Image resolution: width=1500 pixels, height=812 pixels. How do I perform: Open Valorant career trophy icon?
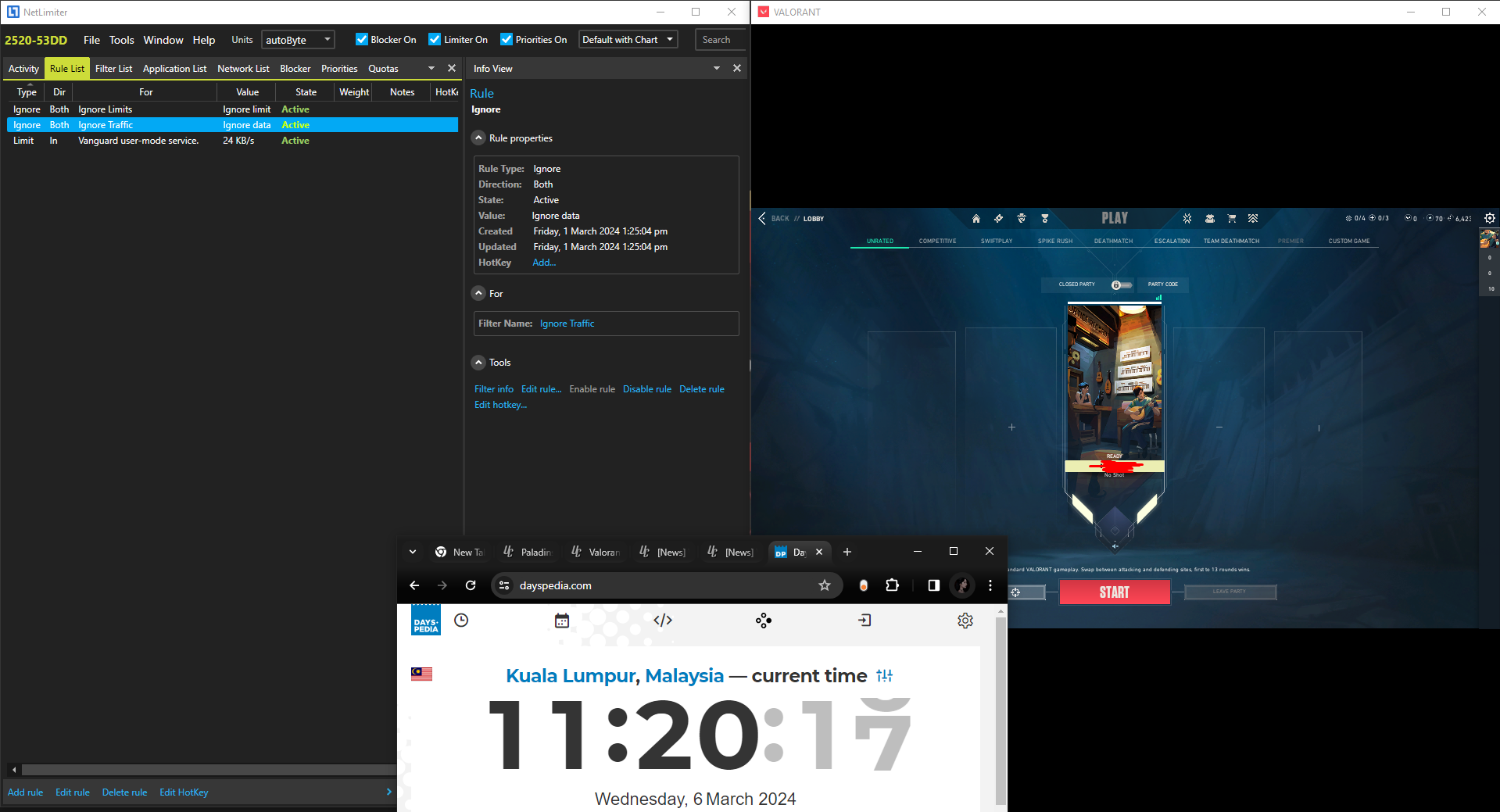point(1044,219)
